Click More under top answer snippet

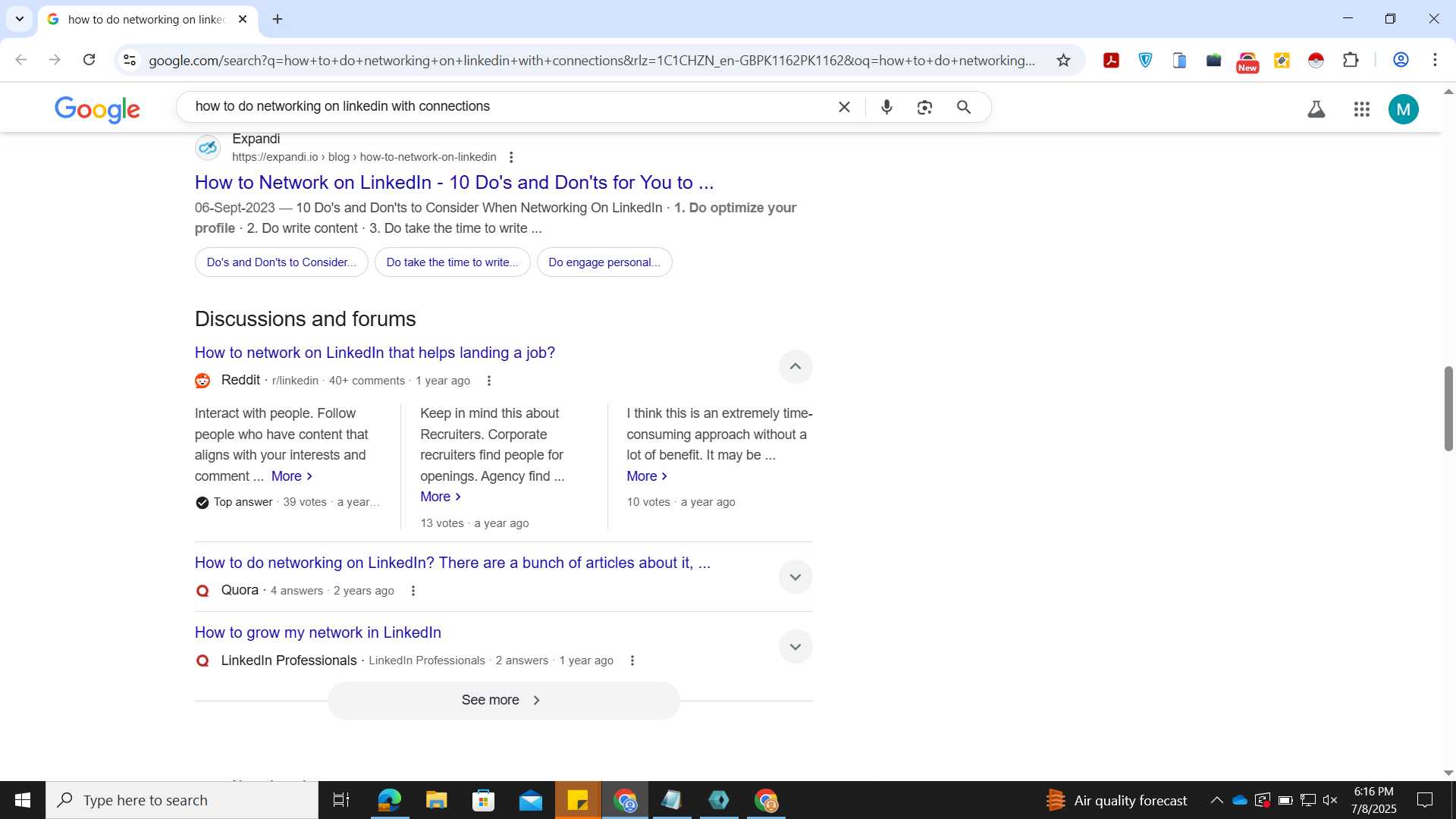click(x=292, y=476)
